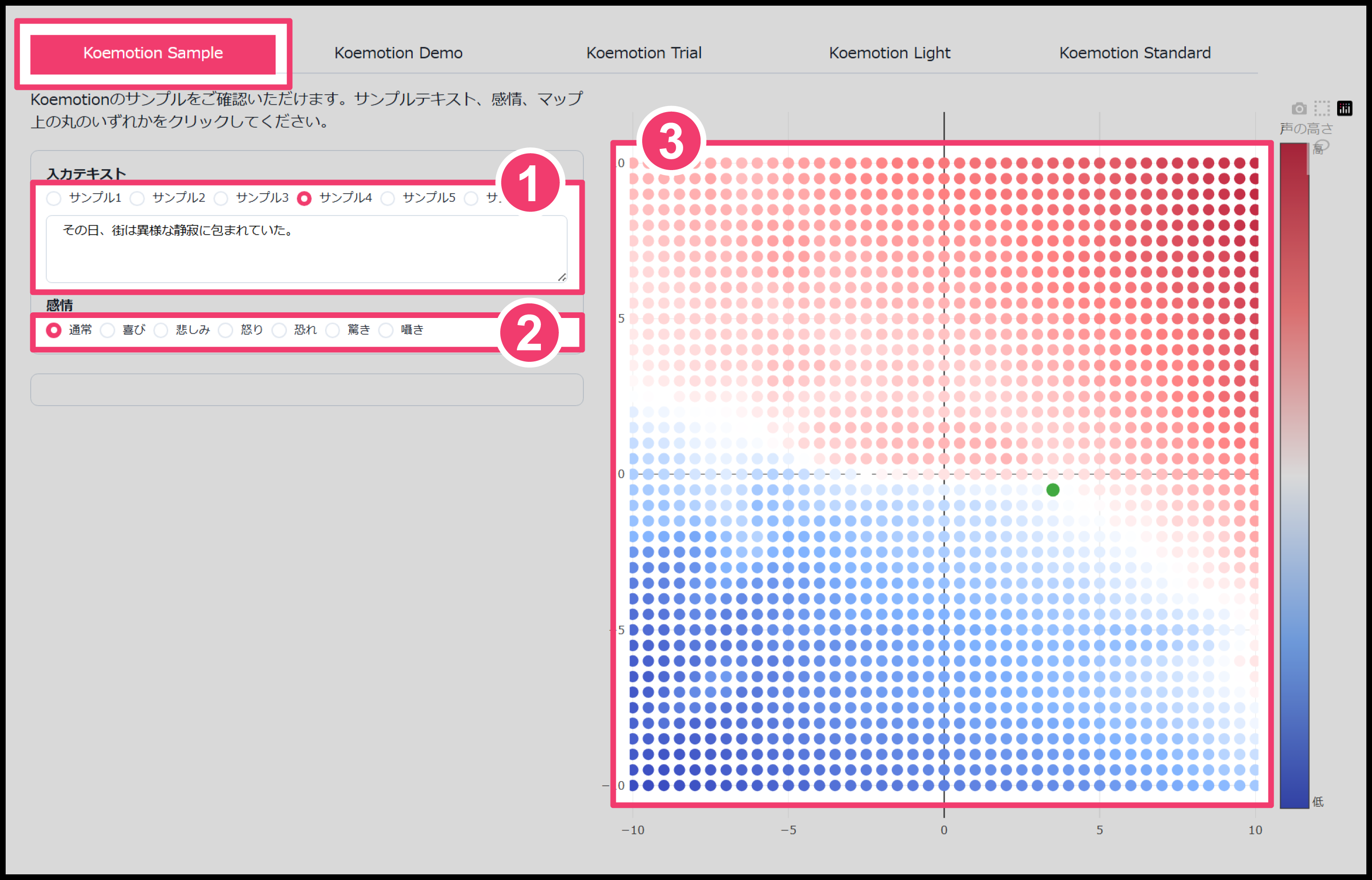1372x880 pixels.
Task: Click the 低 label at colorbar bottom
Action: point(1318,802)
